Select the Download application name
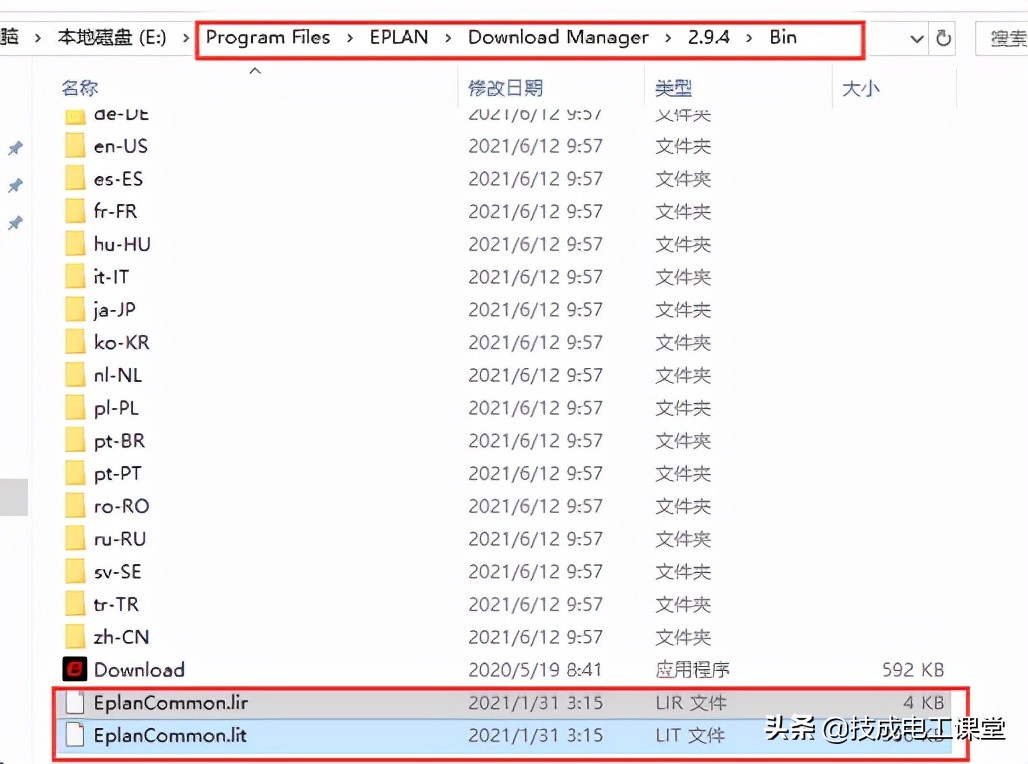This screenshot has height=764, width=1028. [140, 670]
